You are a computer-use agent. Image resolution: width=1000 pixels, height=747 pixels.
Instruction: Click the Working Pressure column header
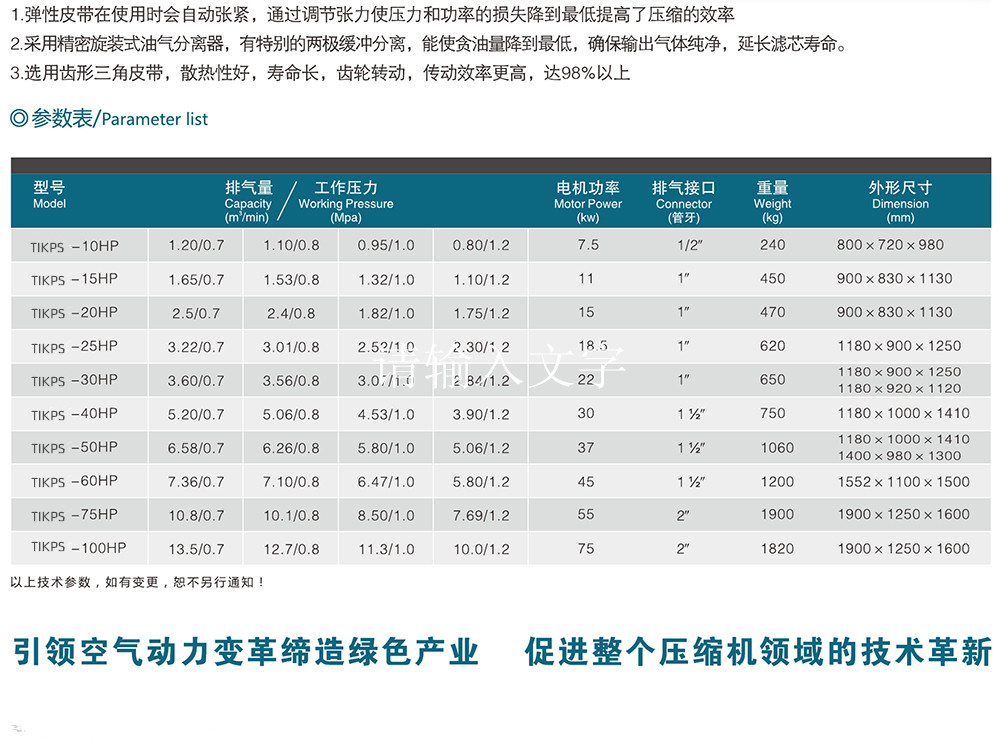coord(344,197)
